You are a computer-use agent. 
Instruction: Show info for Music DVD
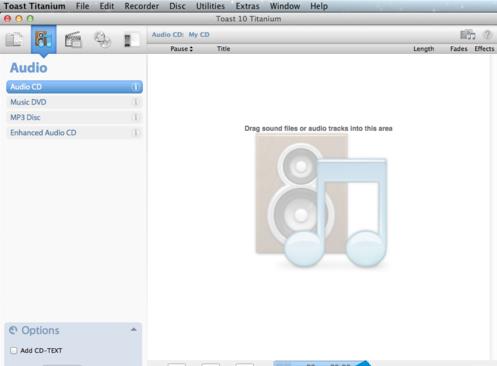click(x=135, y=102)
